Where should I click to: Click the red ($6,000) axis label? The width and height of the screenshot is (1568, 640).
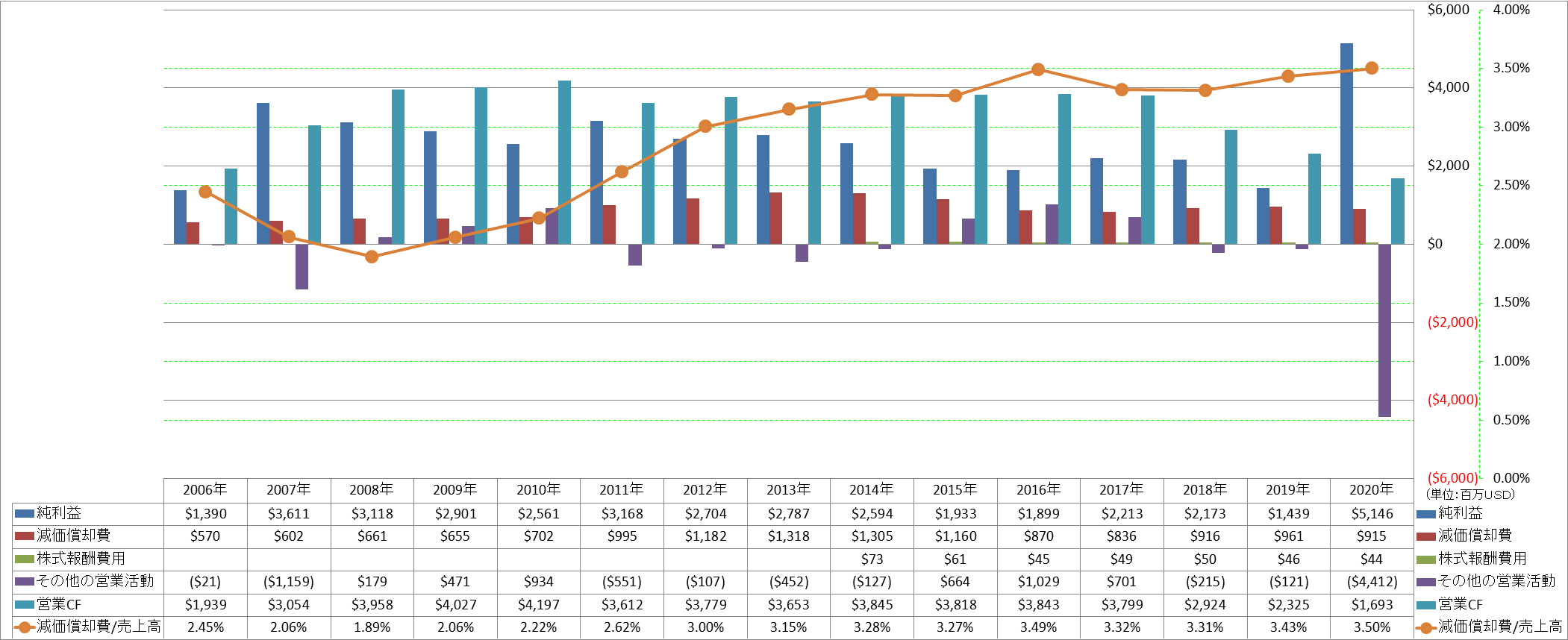[x=1452, y=478]
